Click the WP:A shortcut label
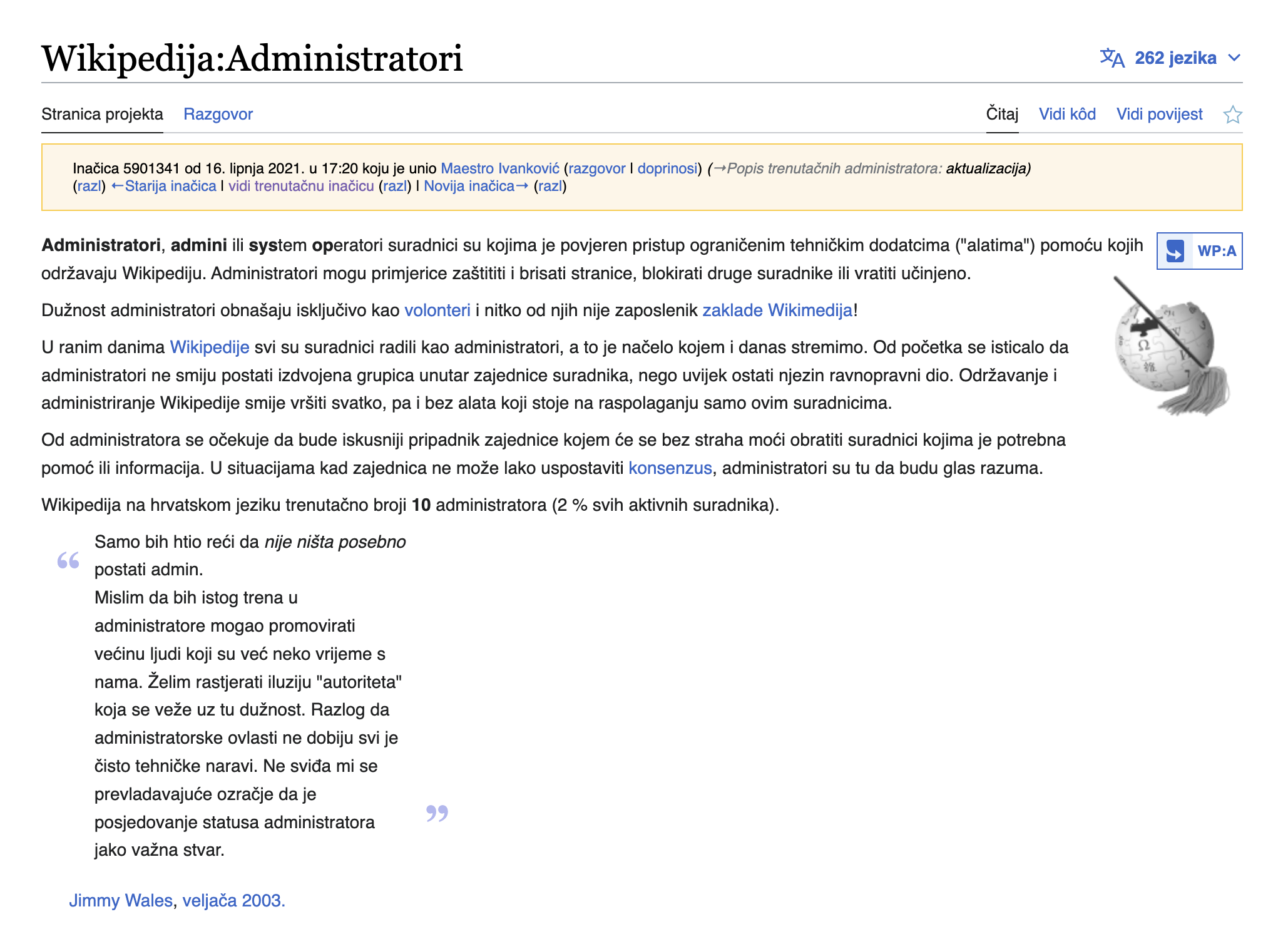Screen dimensions: 1288x934 [1217, 251]
